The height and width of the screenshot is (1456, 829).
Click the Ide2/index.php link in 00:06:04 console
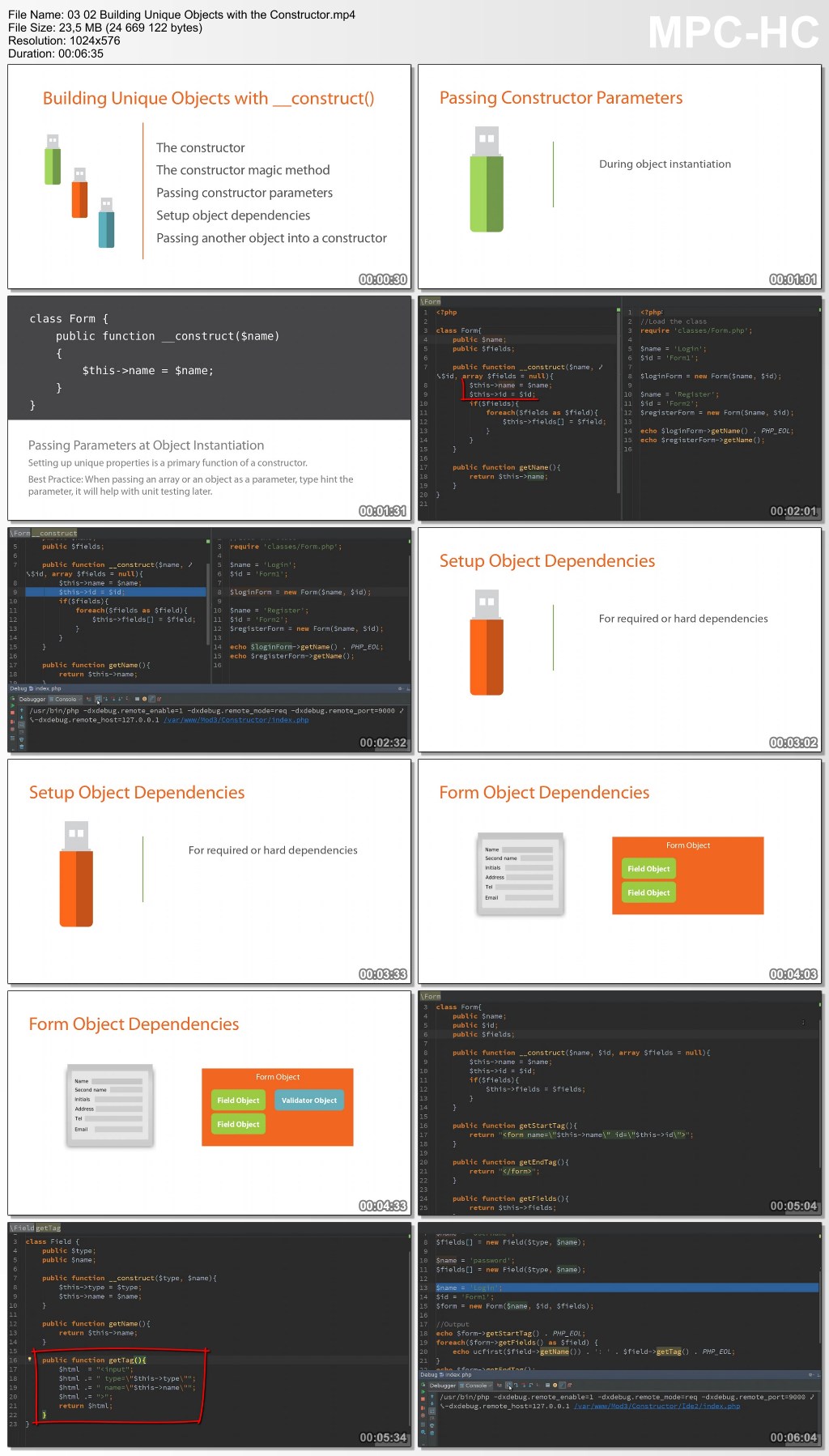pos(657,1406)
